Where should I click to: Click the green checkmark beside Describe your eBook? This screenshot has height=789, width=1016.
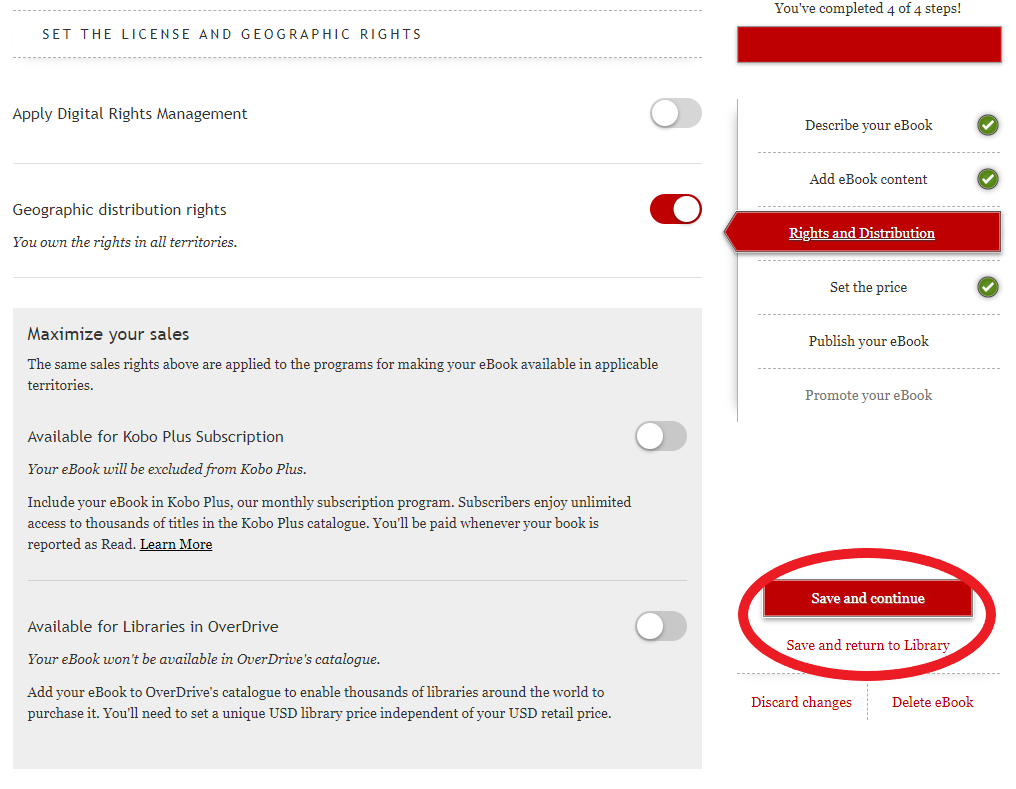tap(987, 125)
